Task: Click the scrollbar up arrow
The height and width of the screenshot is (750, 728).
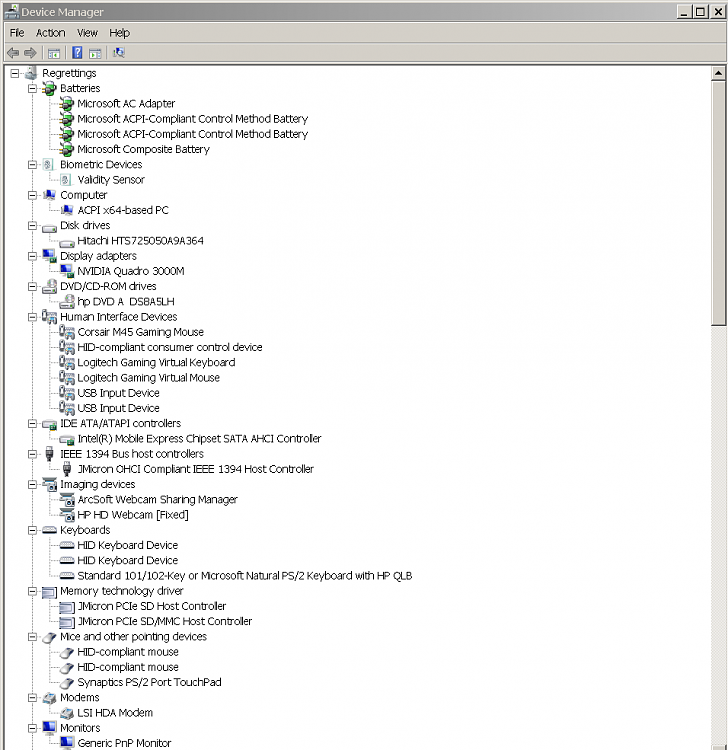Action: pos(718,73)
